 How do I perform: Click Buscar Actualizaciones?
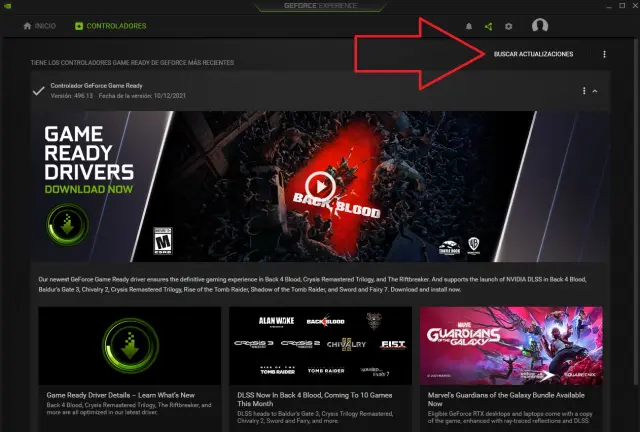(533, 54)
